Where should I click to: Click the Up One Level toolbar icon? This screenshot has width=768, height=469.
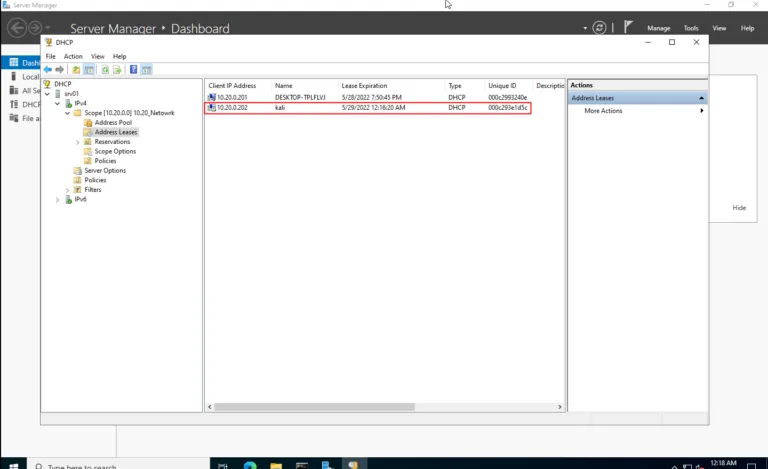(76, 70)
